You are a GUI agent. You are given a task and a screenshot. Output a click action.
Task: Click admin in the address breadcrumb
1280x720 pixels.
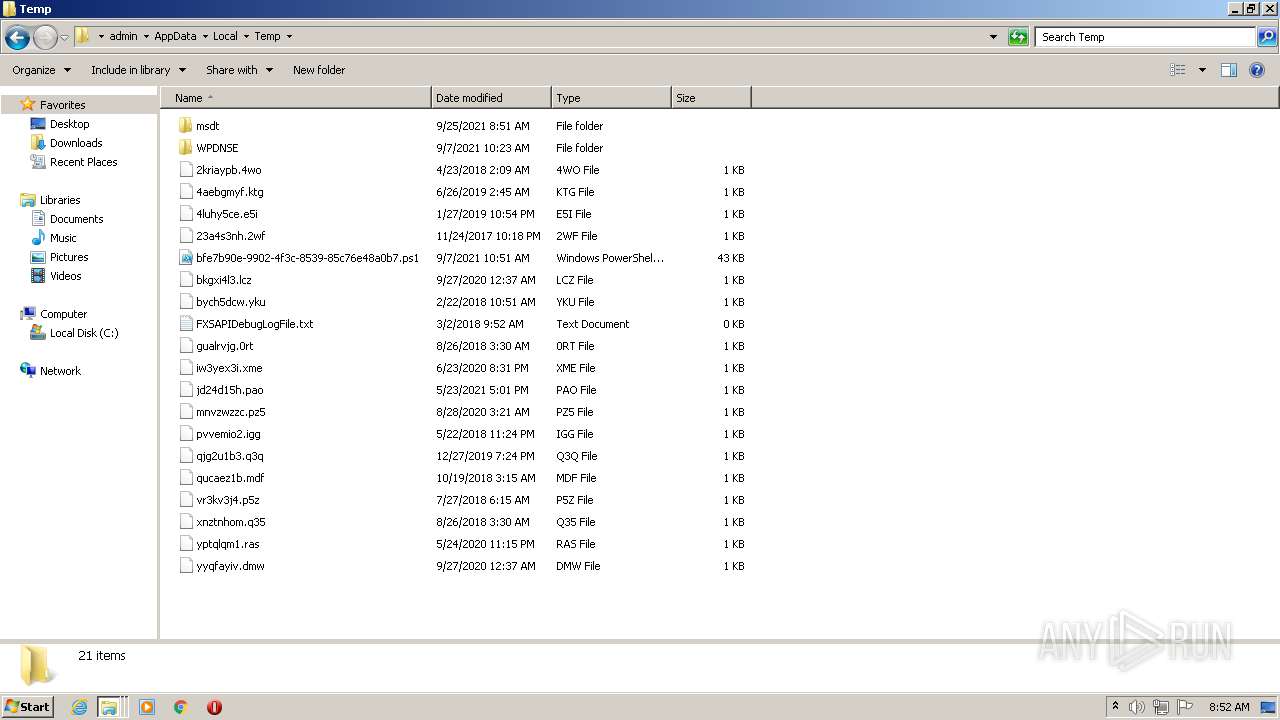123,36
